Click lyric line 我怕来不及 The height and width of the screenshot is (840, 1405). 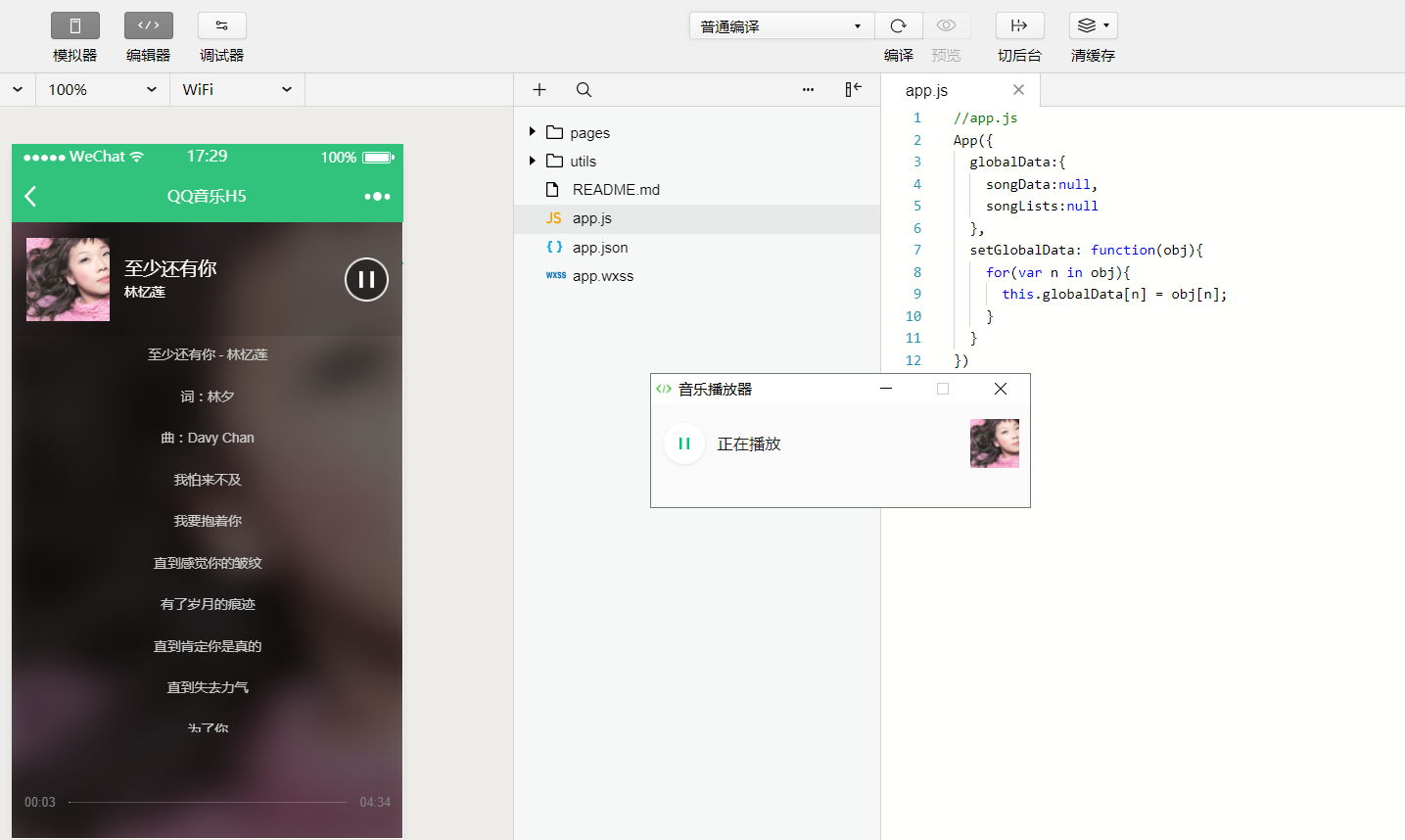pyautogui.click(x=208, y=480)
